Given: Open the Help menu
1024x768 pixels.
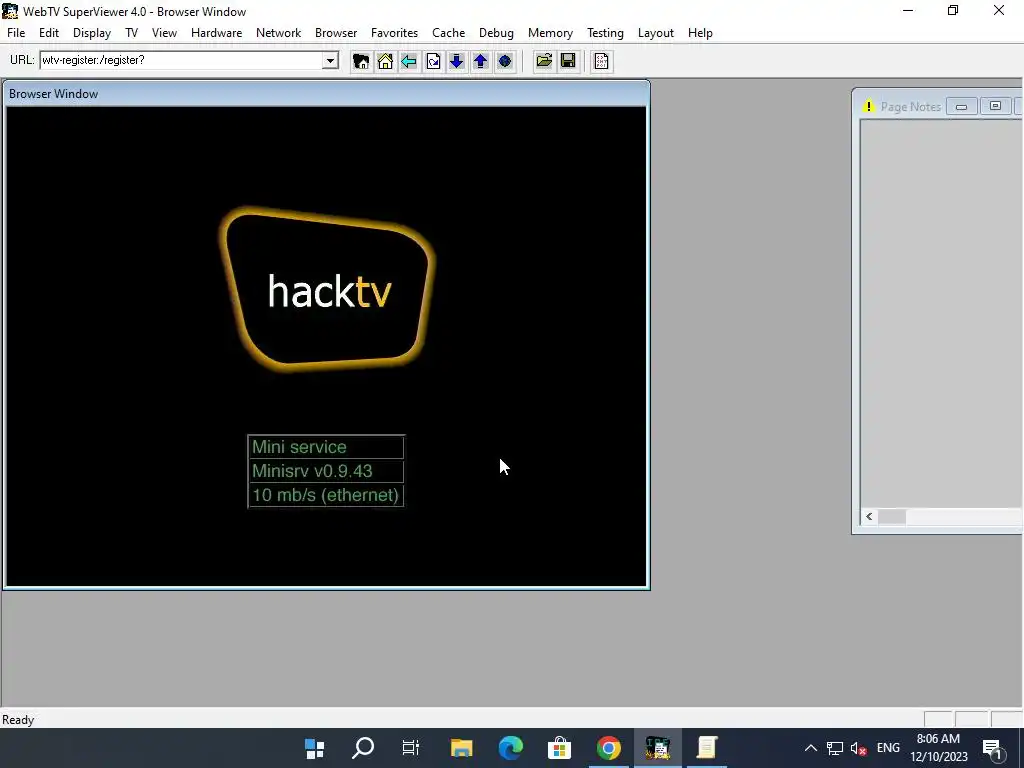Looking at the screenshot, I should [700, 33].
